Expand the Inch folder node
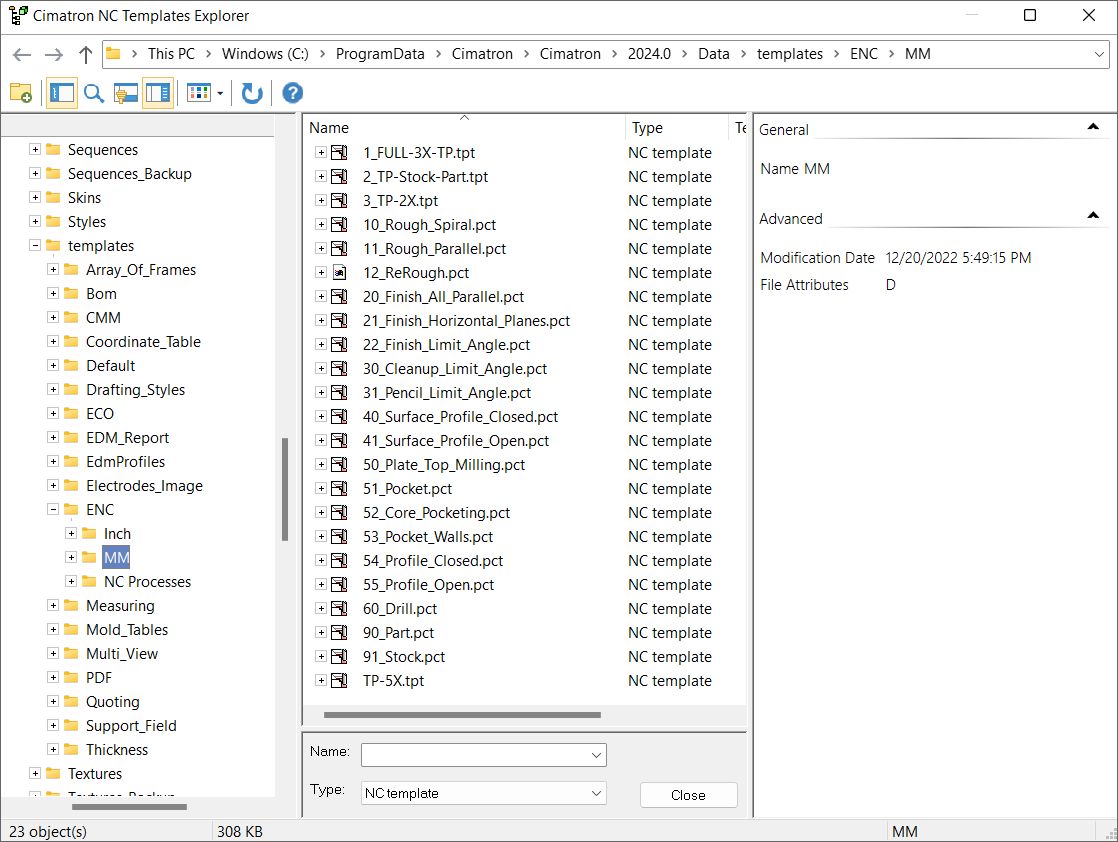1118x842 pixels. pos(71,533)
